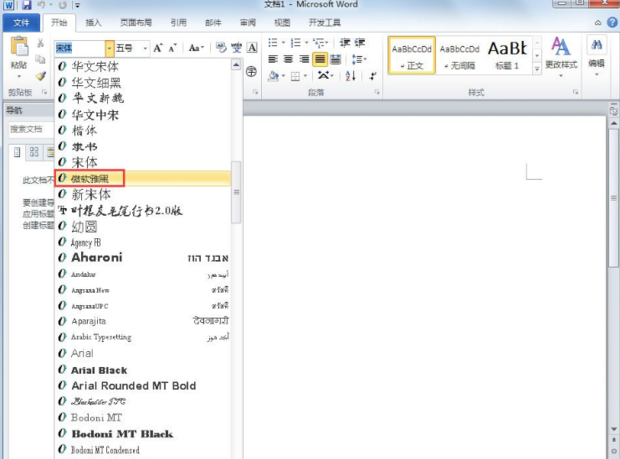Image resolution: width=620 pixels, height=459 pixels.
Task: Toggle Align Left paragraph alignment
Action: click(273, 59)
